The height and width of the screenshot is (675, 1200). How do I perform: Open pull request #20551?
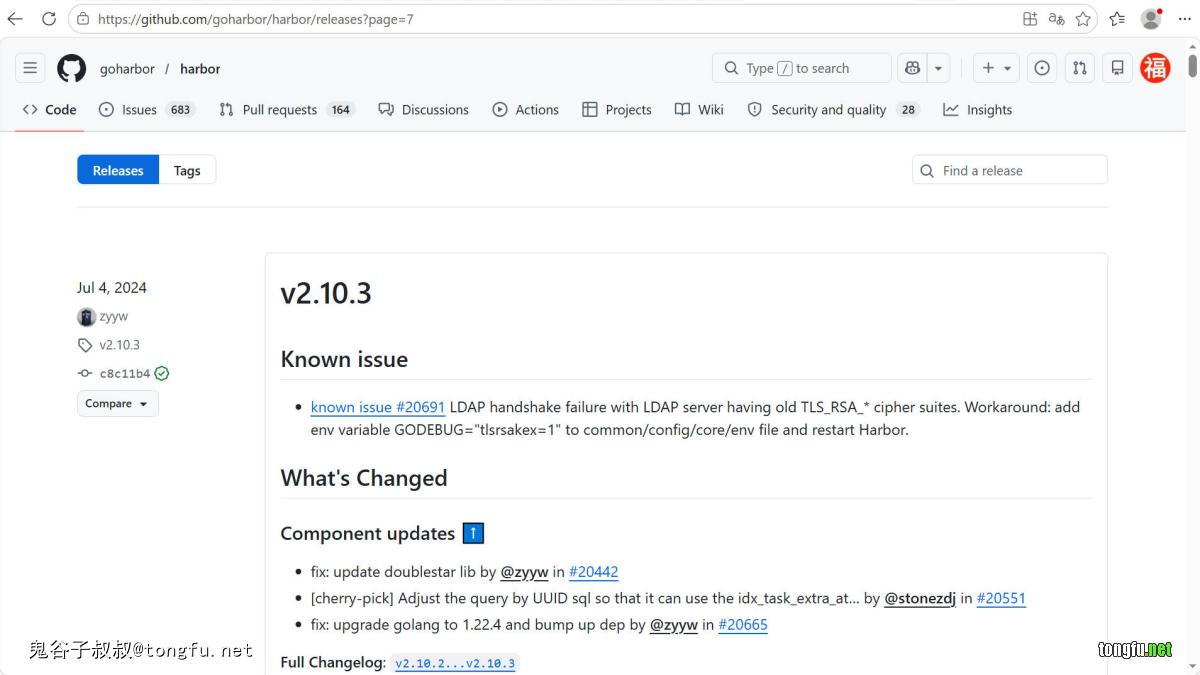pos(1001,598)
